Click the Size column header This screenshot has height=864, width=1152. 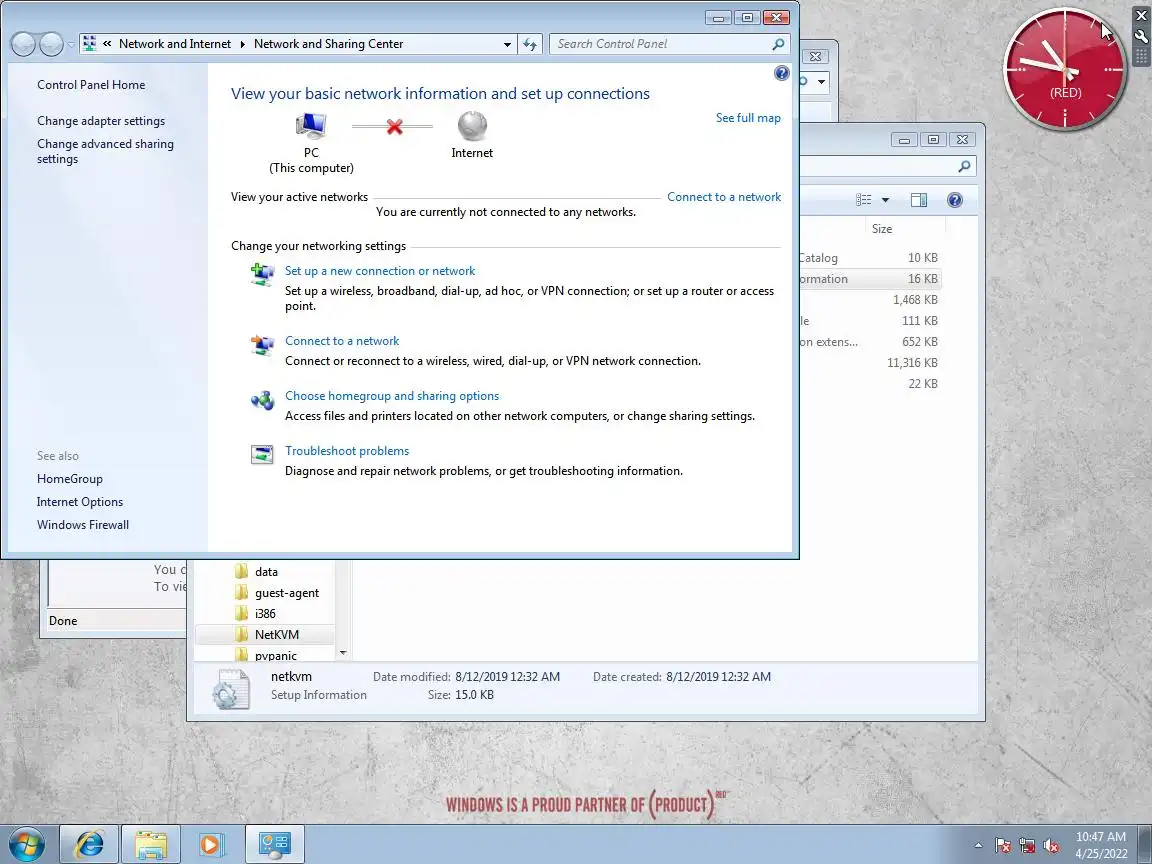pyautogui.click(x=882, y=228)
